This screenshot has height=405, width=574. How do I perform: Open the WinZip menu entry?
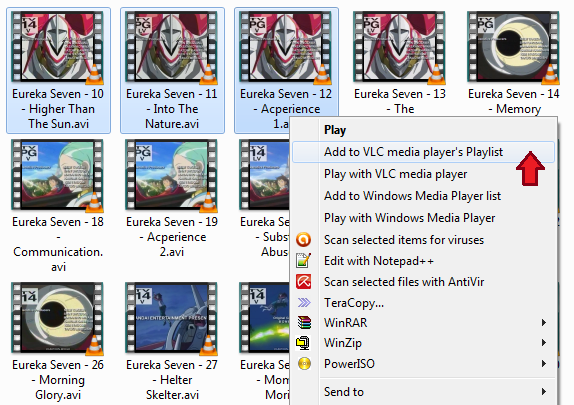click(424, 343)
